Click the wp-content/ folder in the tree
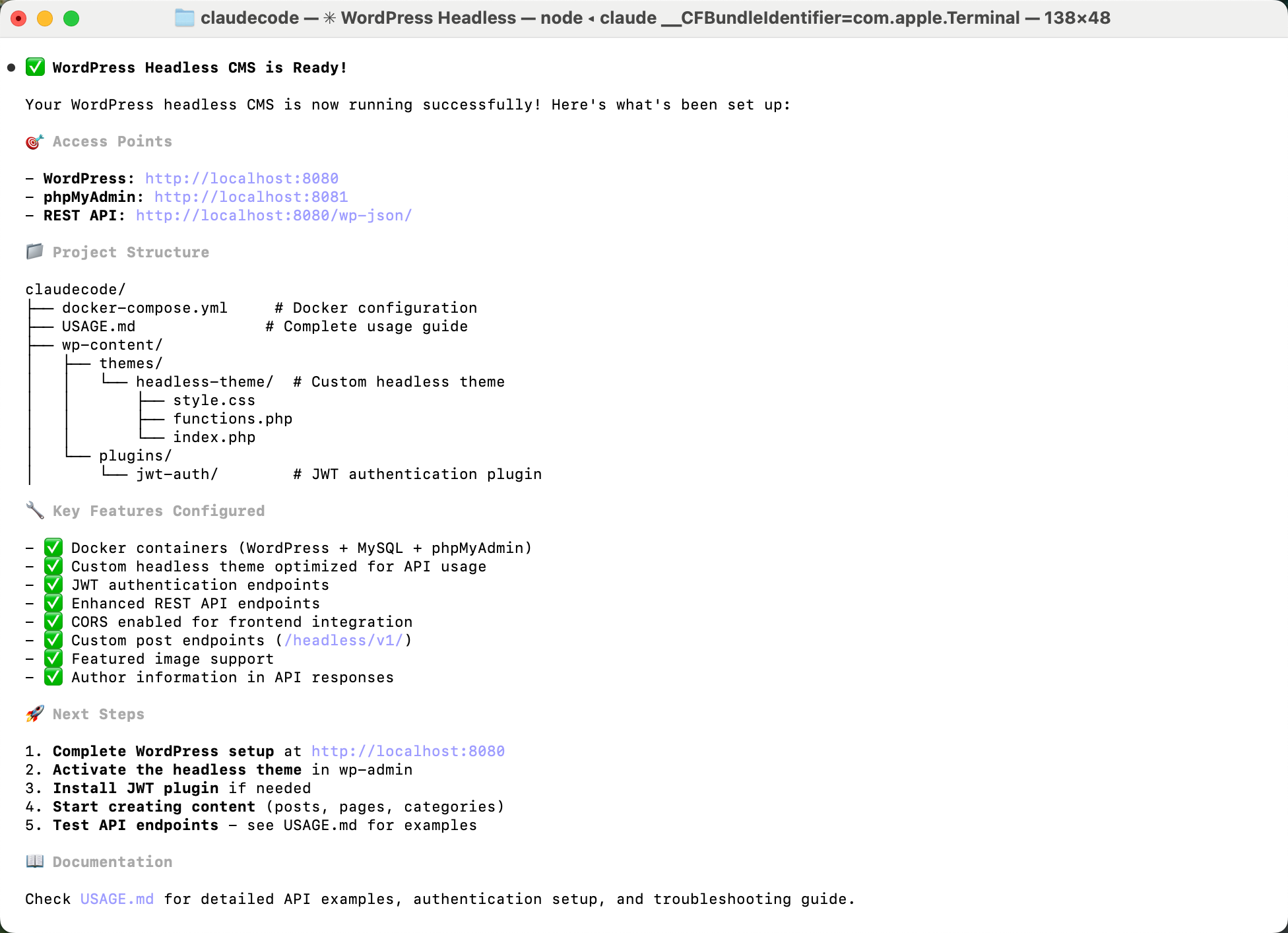 pos(112,345)
